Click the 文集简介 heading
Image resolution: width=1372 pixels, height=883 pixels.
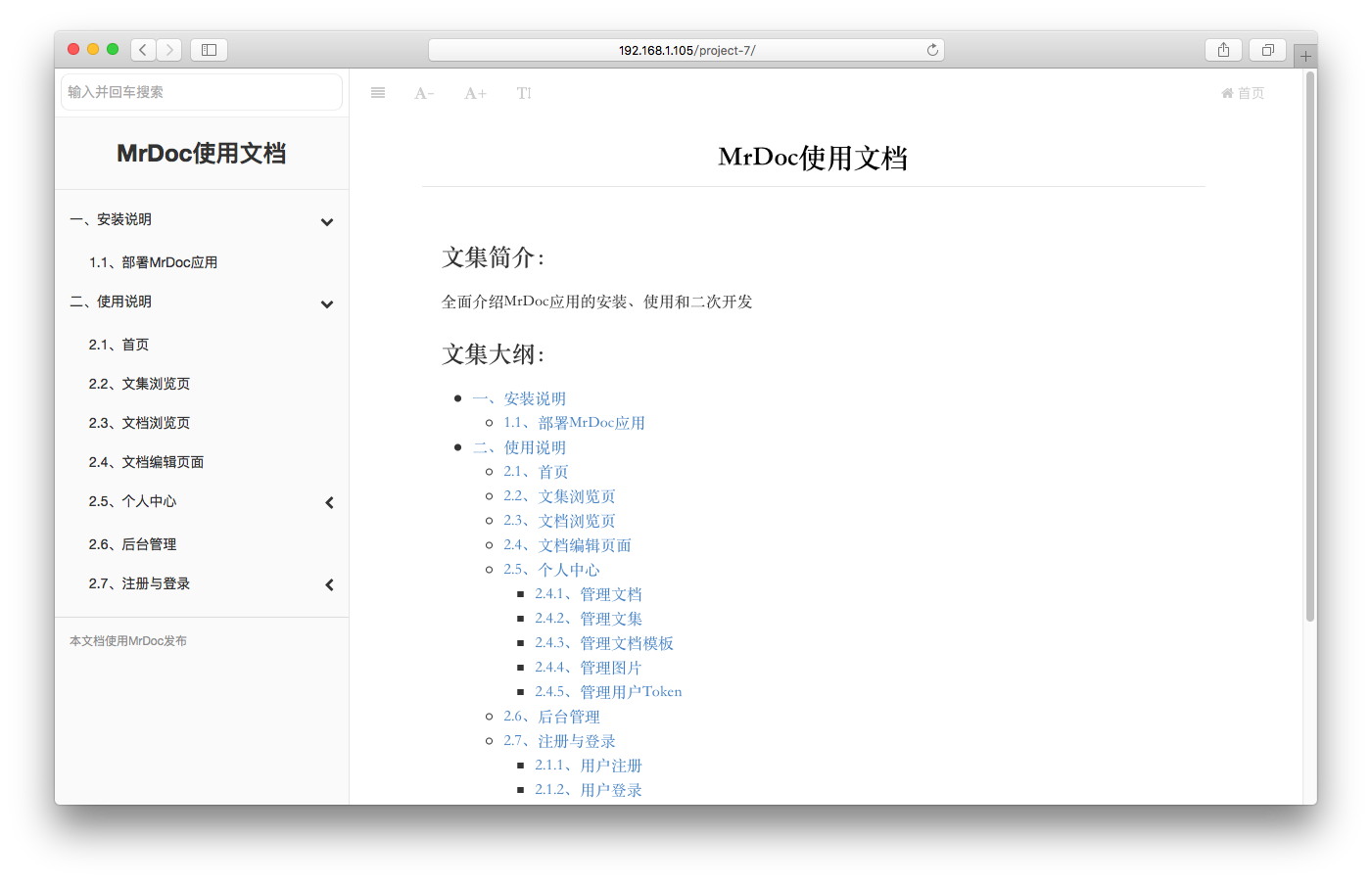coord(493,257)
